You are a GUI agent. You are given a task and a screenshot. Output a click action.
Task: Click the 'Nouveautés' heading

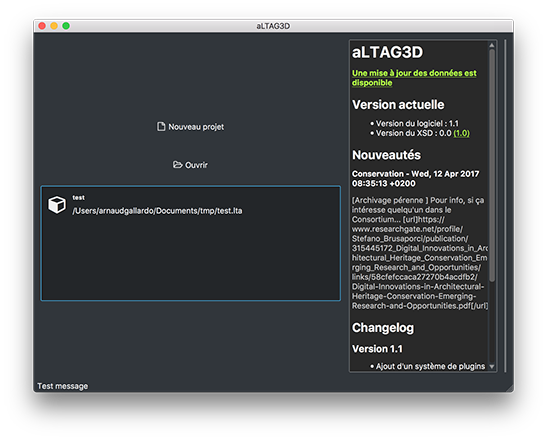(386, 155)
